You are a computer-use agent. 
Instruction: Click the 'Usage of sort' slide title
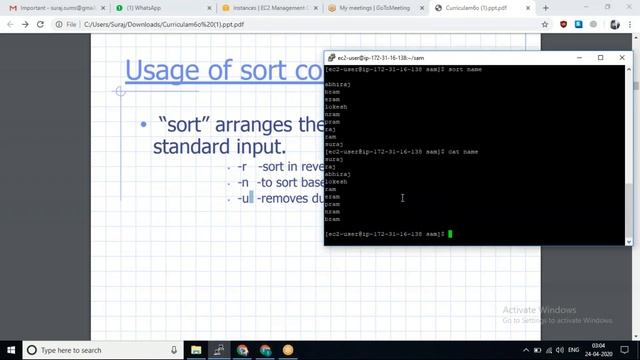coord(224,71)
